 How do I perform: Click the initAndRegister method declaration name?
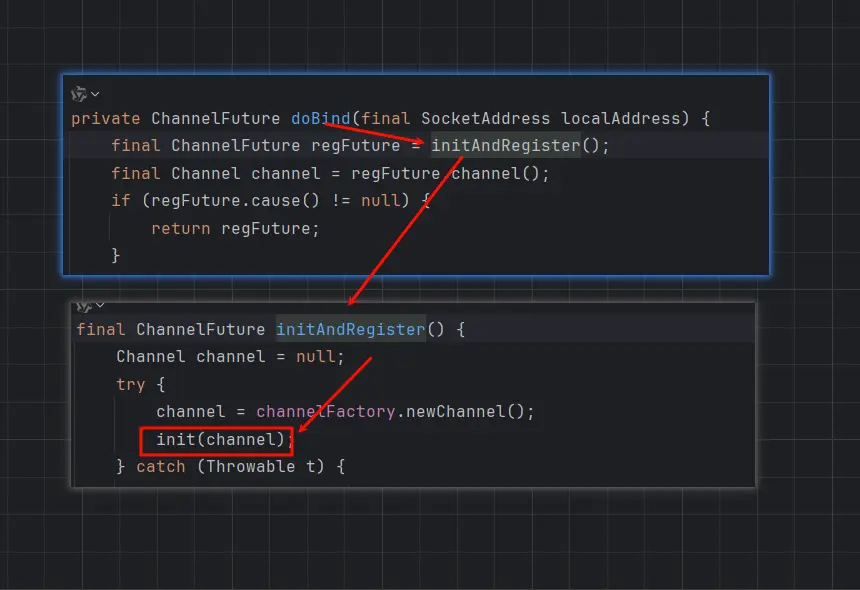click(350, 329)
